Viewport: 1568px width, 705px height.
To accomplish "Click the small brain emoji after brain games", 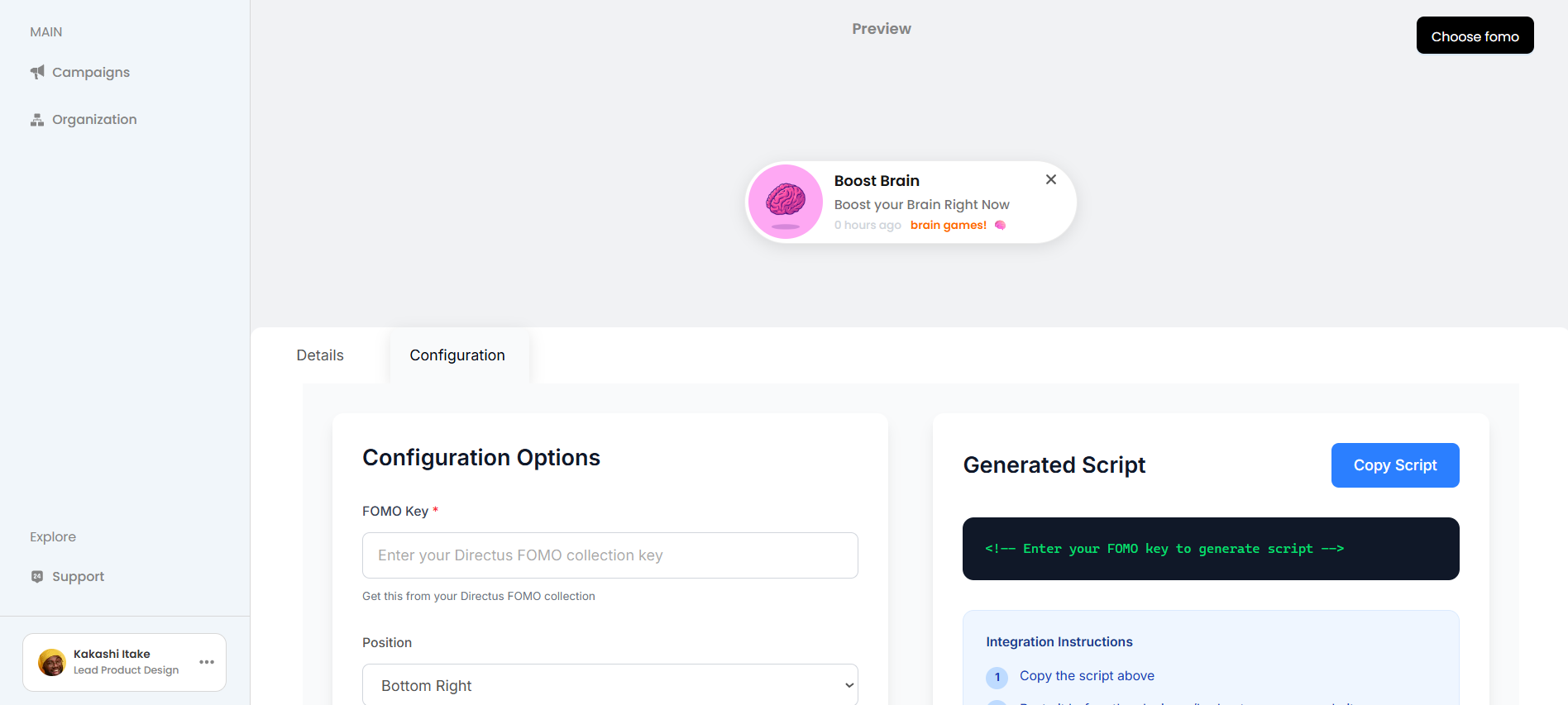I will point(1000,226).
